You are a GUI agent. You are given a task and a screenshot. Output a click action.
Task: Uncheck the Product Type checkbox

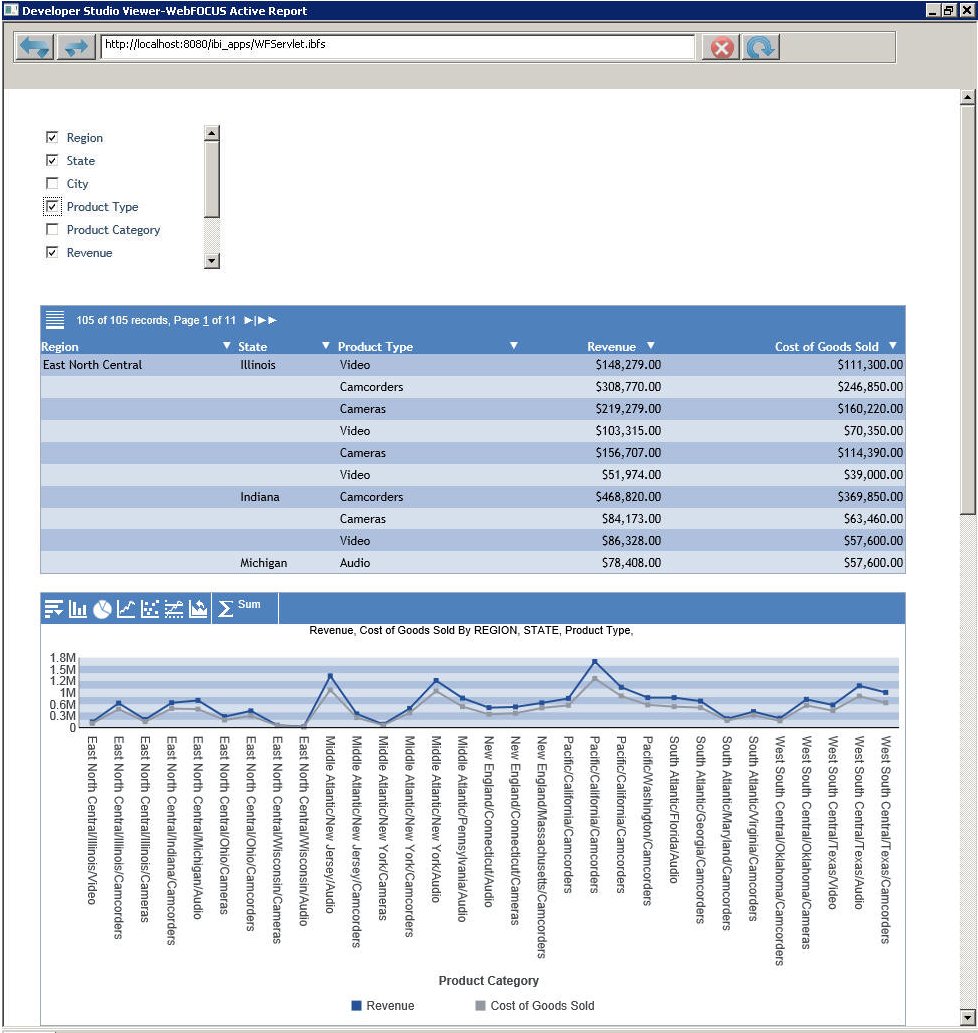pos(52,206)
